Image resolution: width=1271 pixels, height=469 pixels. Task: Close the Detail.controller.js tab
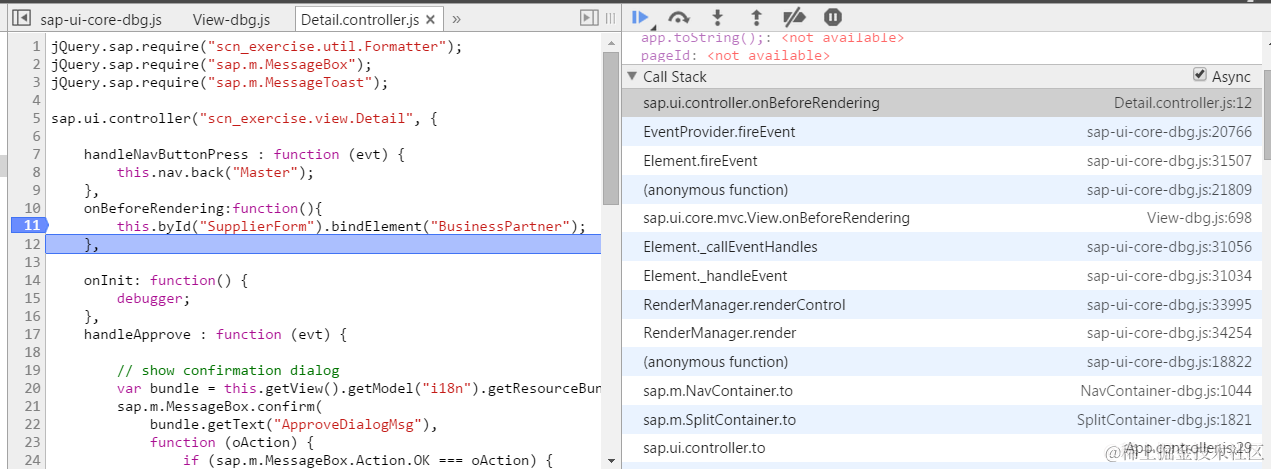coord(430,20)
